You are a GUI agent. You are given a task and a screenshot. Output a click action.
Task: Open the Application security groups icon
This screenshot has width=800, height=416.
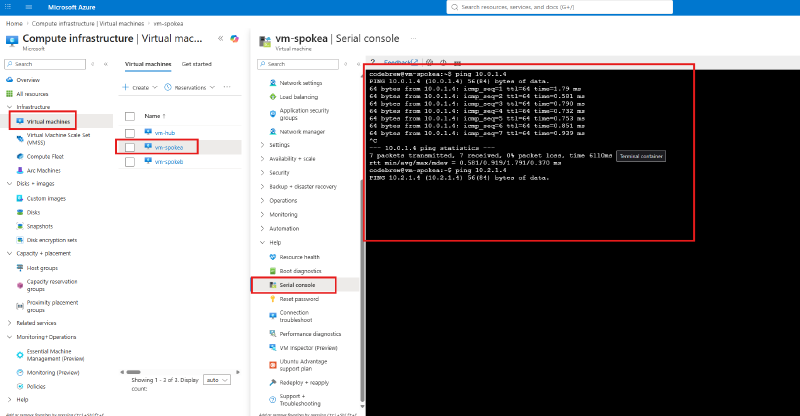pyautogui.click(x=272, y=114)
